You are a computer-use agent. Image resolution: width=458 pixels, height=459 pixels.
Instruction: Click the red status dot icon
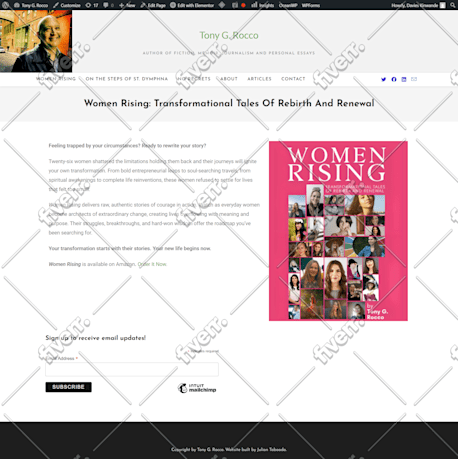(x=243, y=5)
